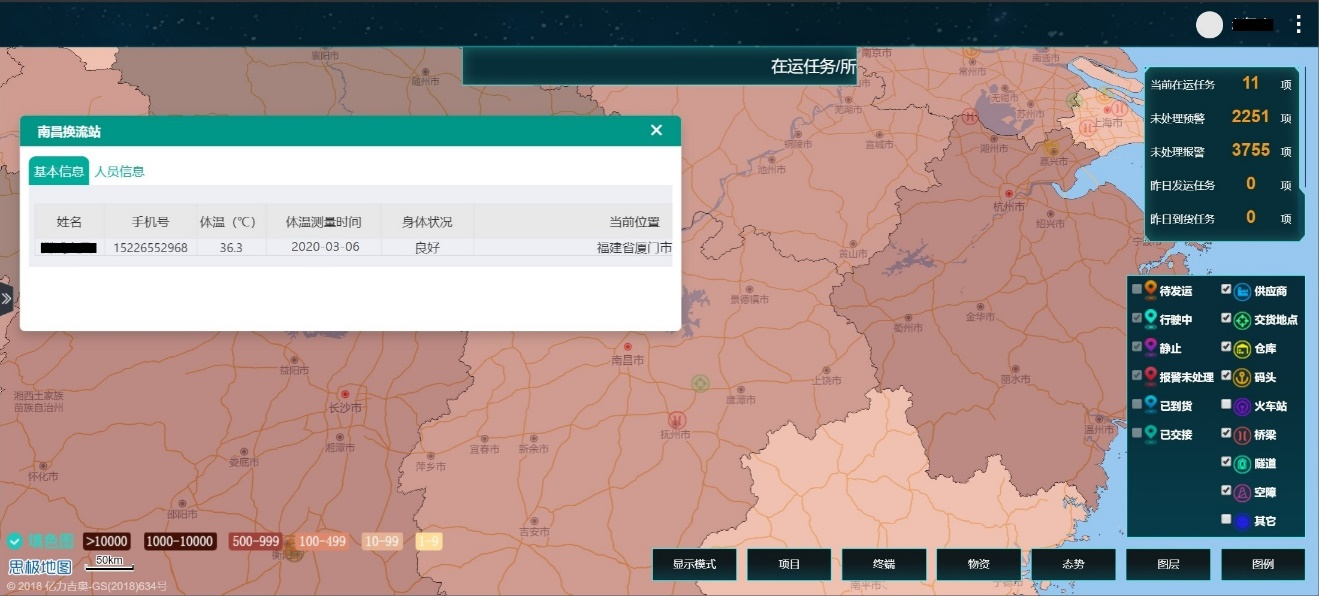Click the green delivery marker near 鹰潭市
Screen dimensions: 1319x596
pos(700,383)
